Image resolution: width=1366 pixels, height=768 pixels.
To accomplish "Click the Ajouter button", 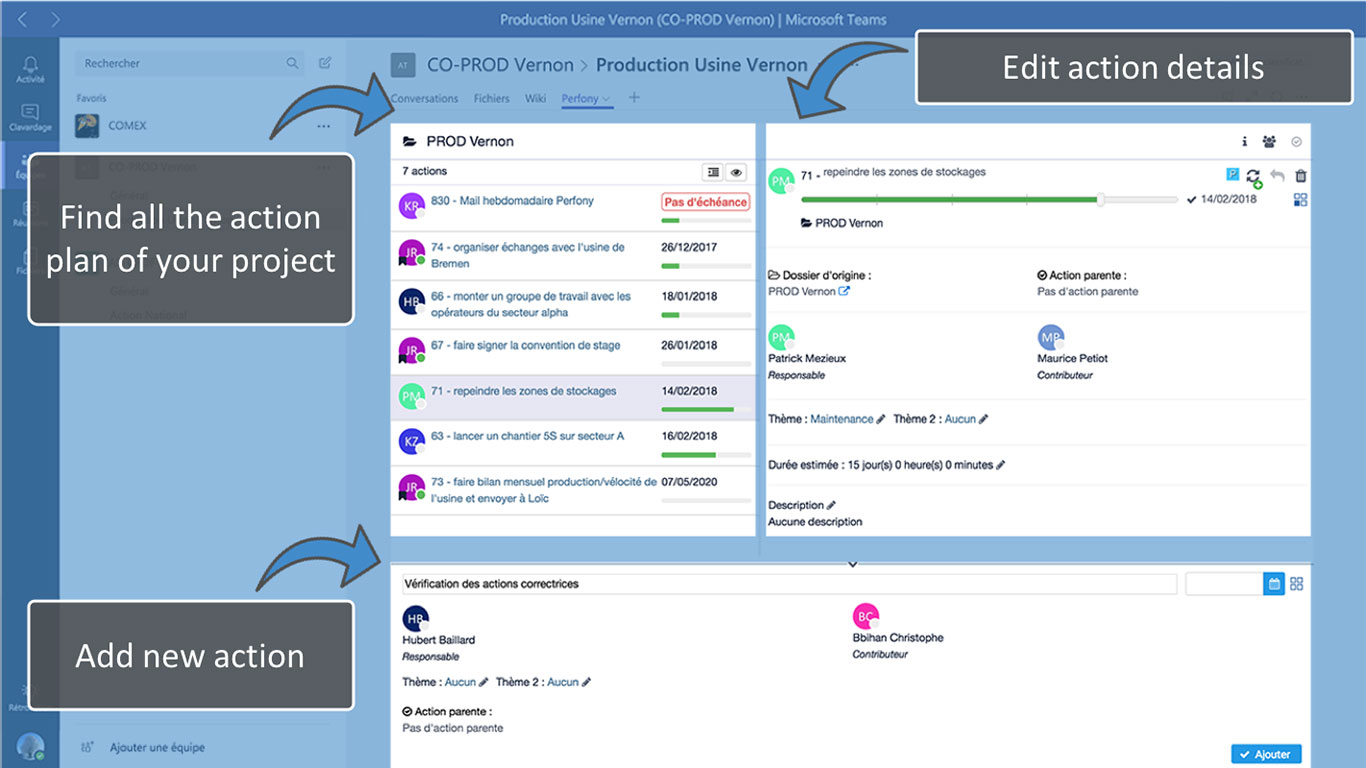I will [x=1266, y=754].
